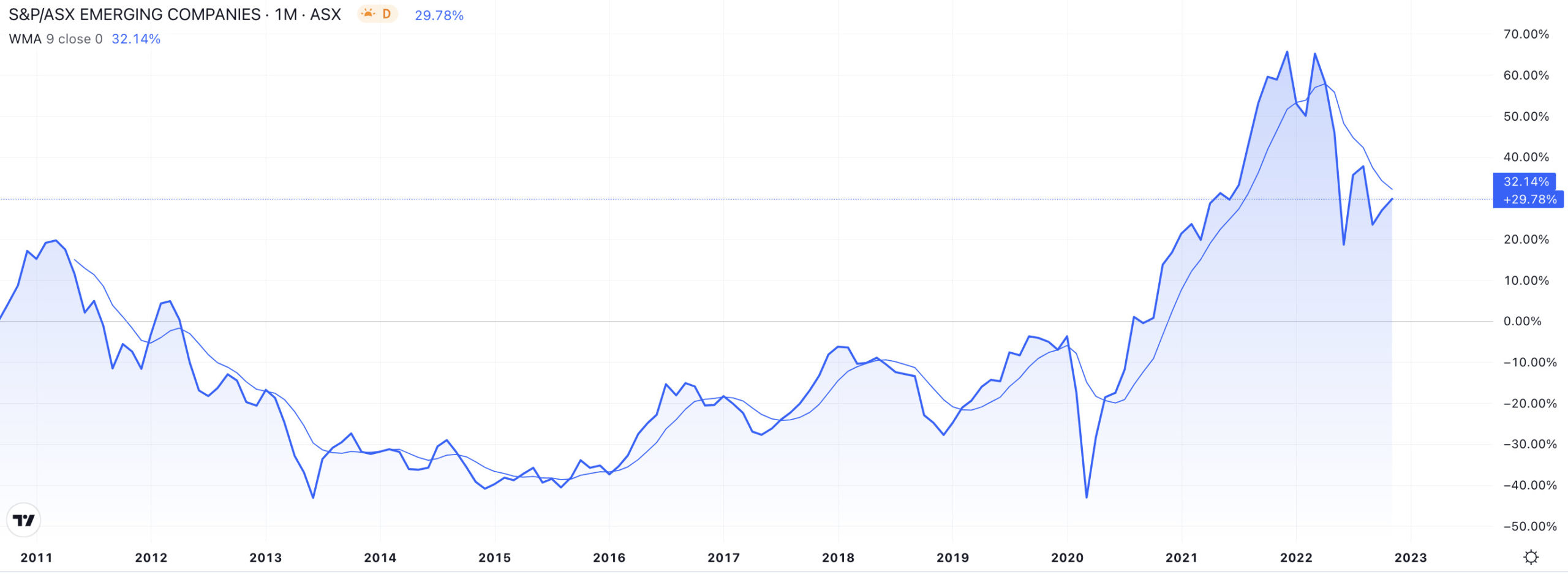Click the 40.00% scale label
Screen dimensions: 1568x574
pyautogui.click(x=1526, y=157)
